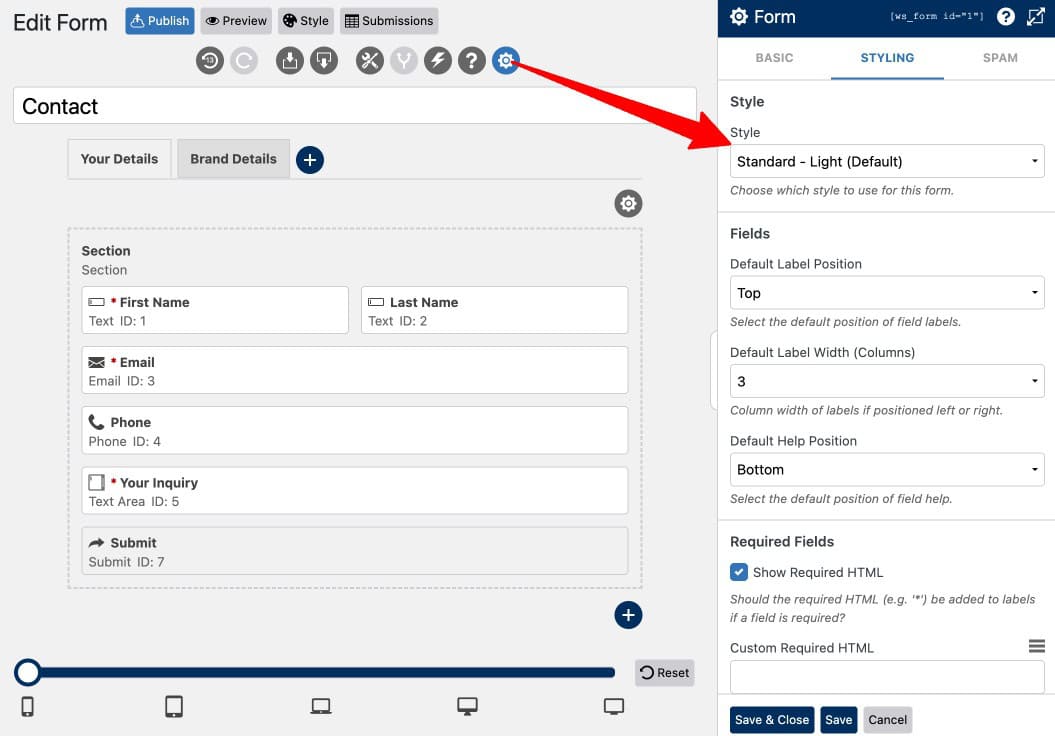Open the toolbar Help question icon
Image resolution: width=1055 pixels, height=736 pixels.
[x=472, y=61]
